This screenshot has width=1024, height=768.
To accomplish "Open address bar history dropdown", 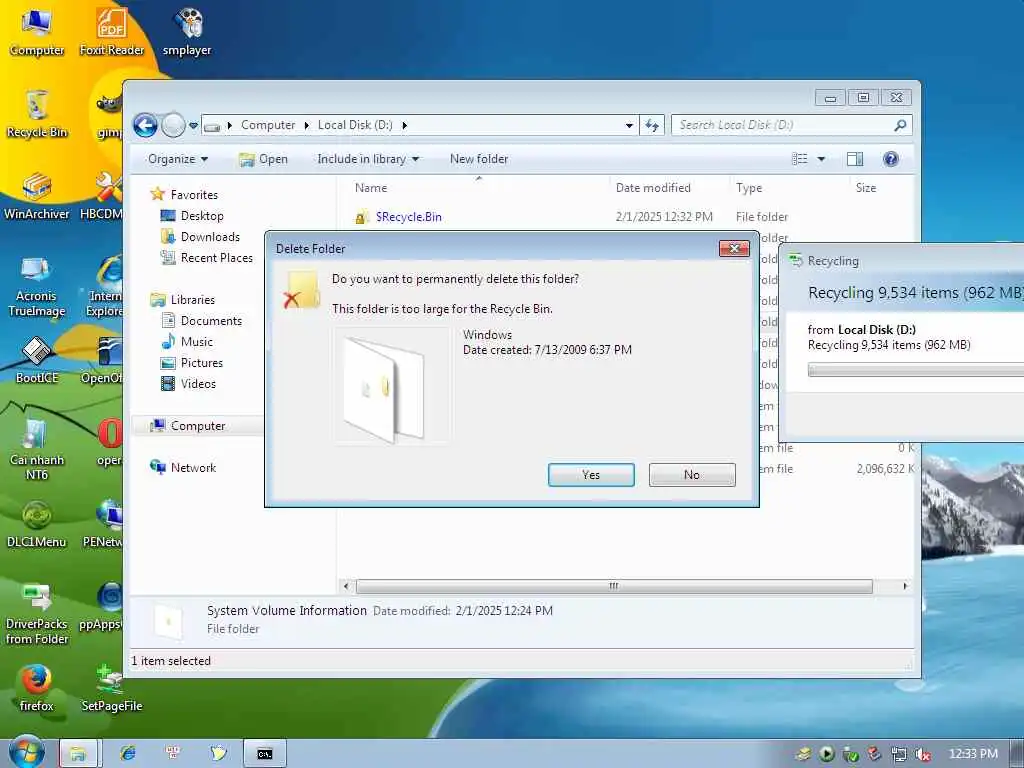I will pyautogui.click(x=628, y=125).
